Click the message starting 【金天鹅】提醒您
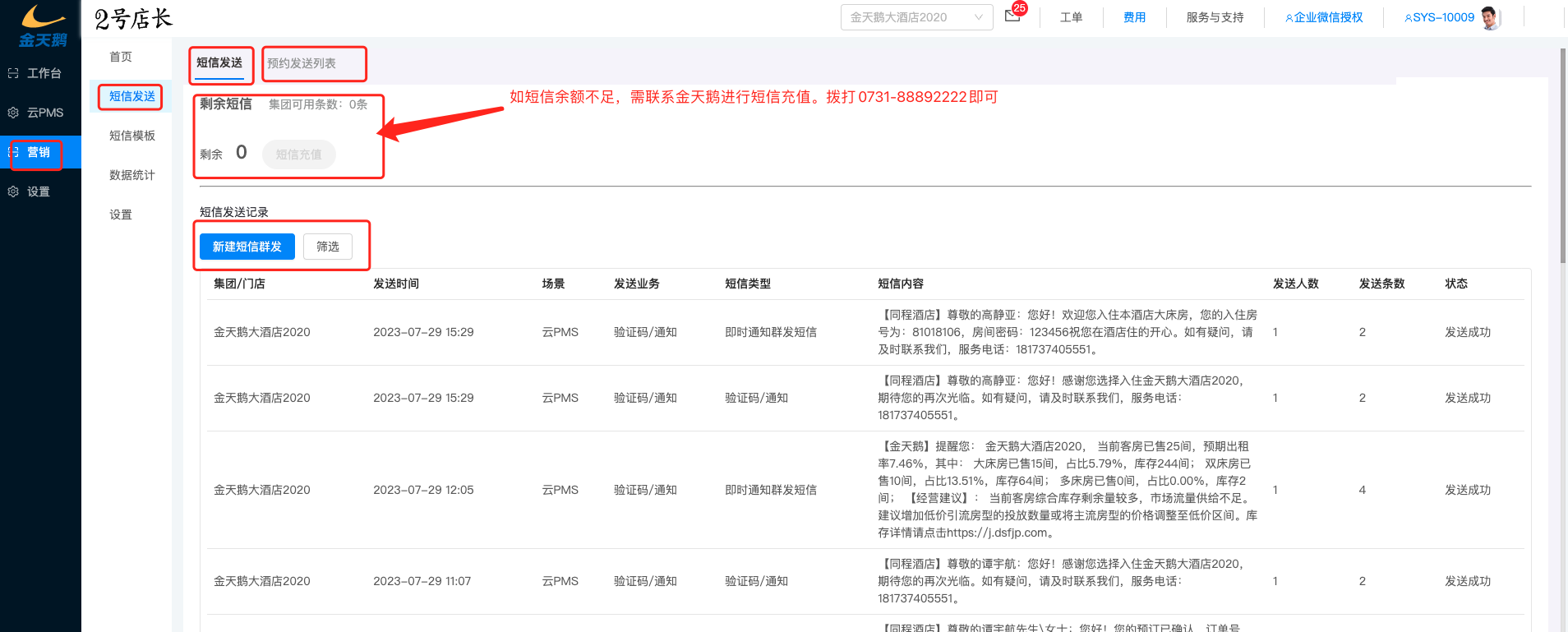1568x632 pixels. pos(1068,490)
